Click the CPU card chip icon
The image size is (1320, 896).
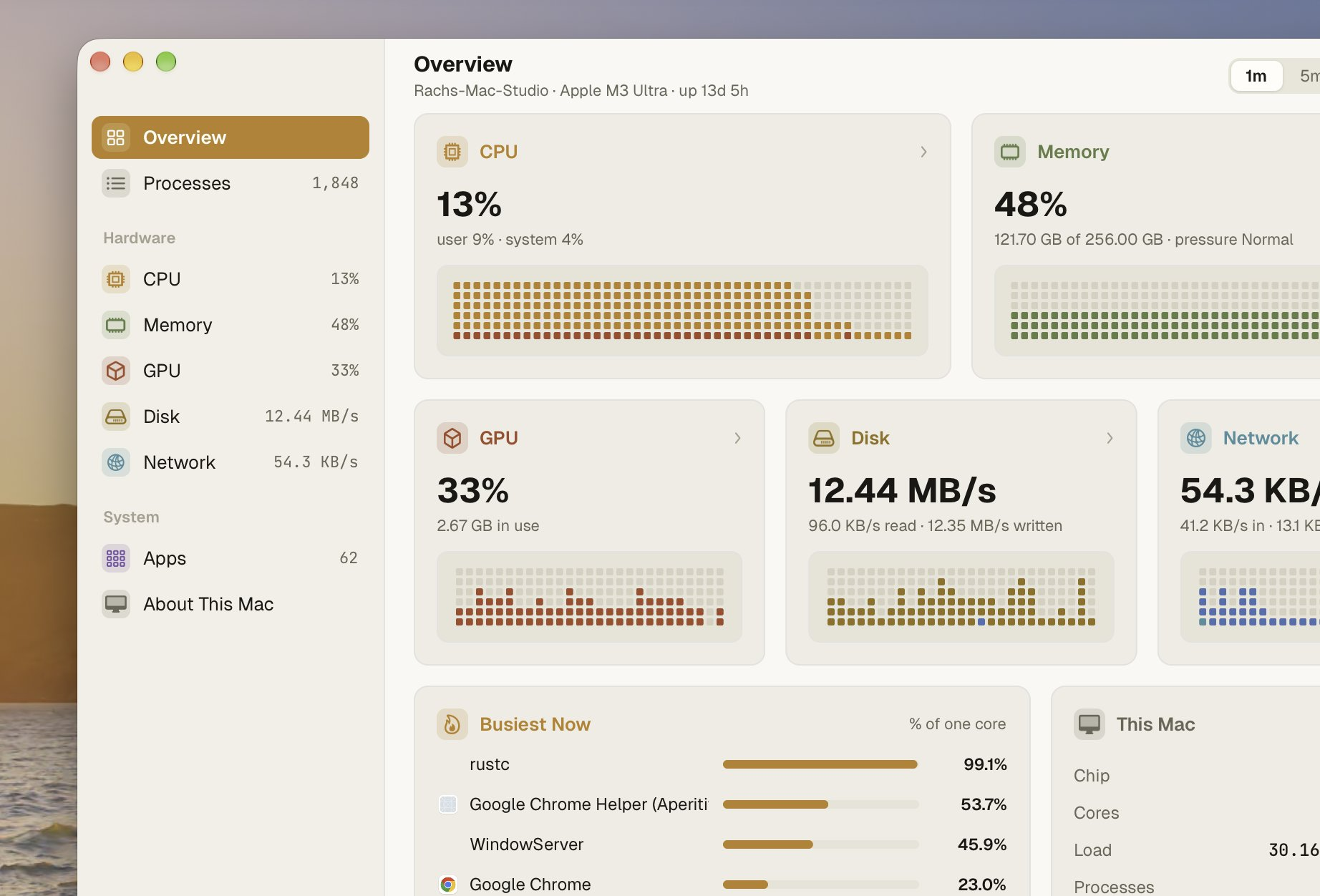452,152
